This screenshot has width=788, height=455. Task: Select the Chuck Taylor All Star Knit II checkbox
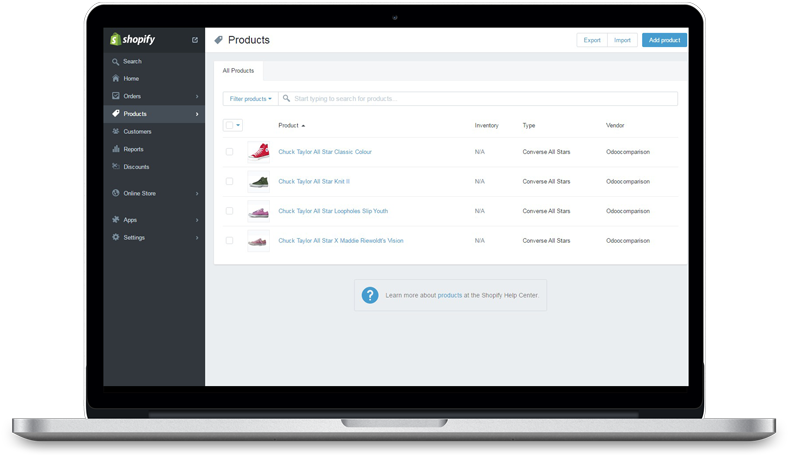point(229,182)
